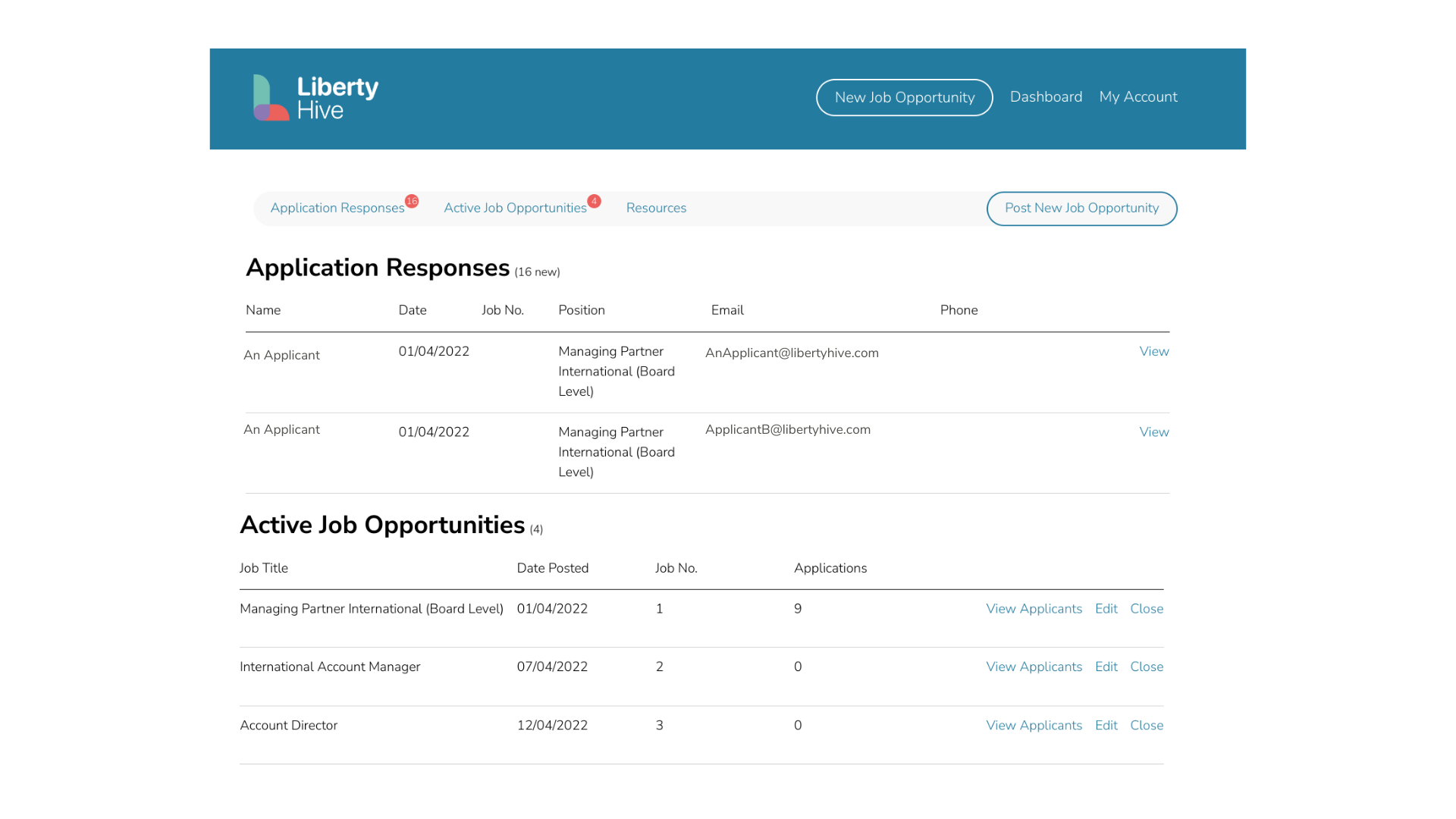
Task: View applicants for the Managing Partner International job
Action: pyautogui.click(x=1034, y=609)
